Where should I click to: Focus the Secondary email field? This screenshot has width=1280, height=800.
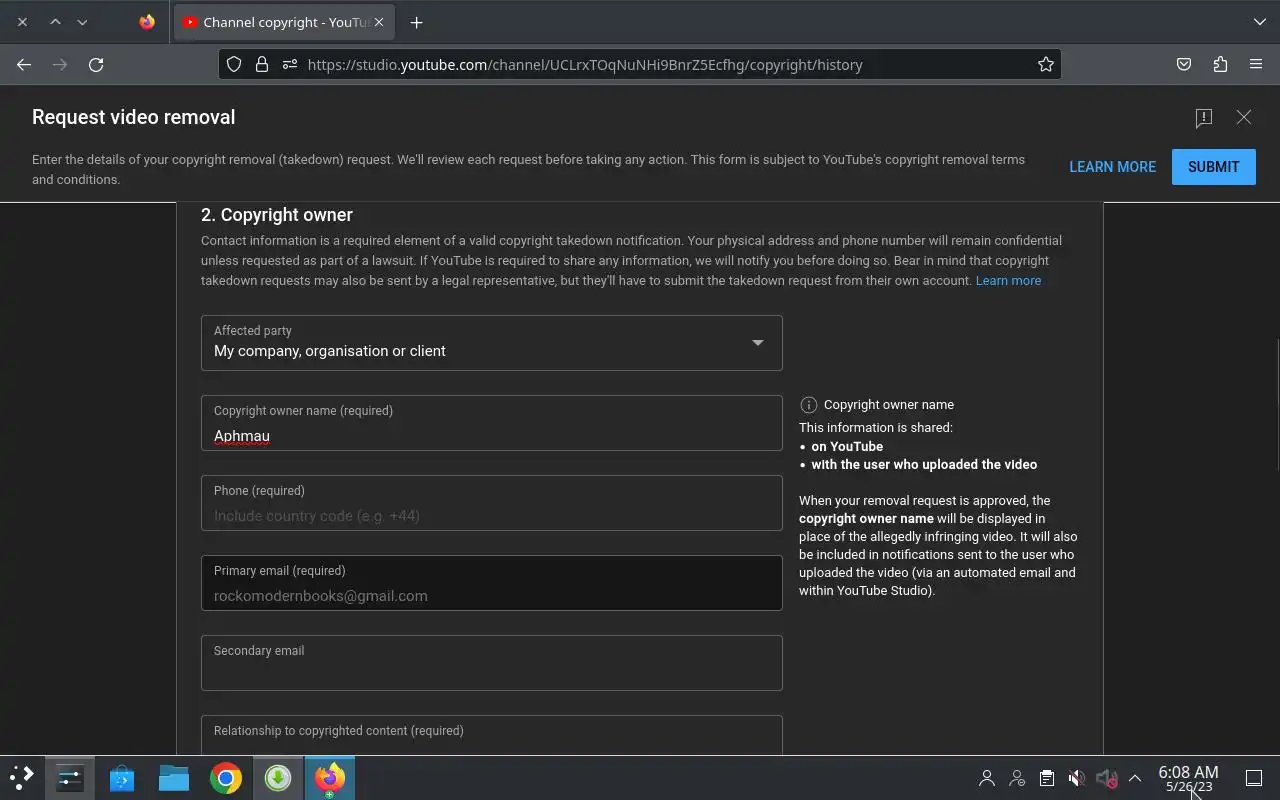point(492,663)
